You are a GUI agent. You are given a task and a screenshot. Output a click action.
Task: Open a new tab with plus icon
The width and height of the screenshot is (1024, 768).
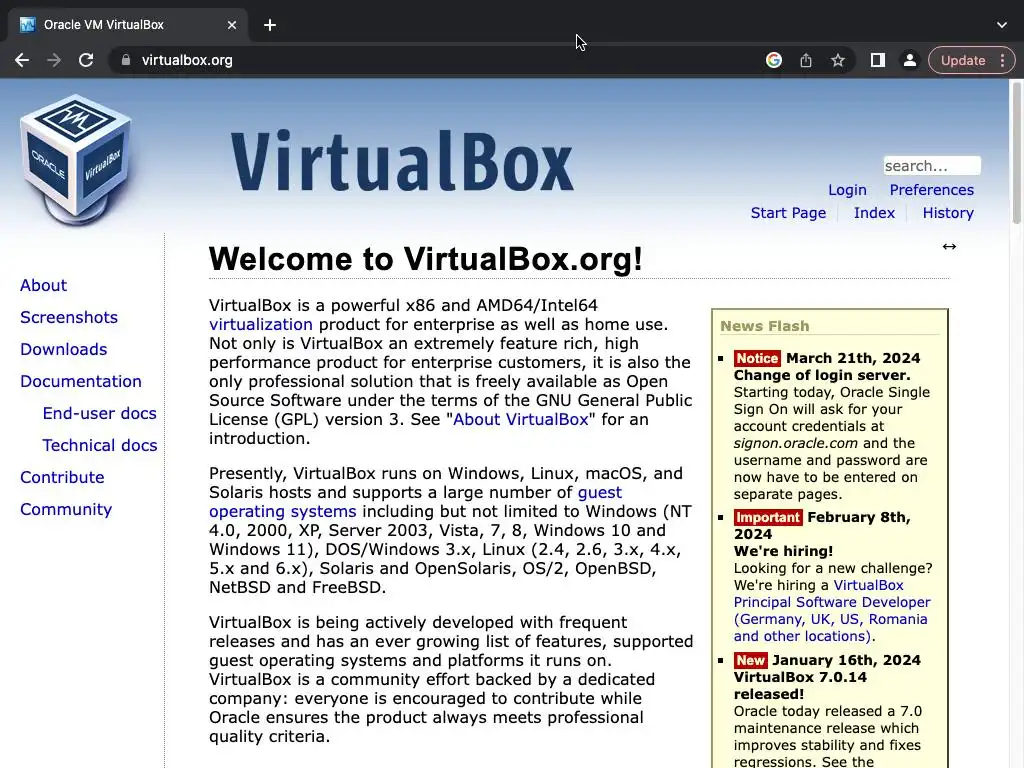coord(270,25)
